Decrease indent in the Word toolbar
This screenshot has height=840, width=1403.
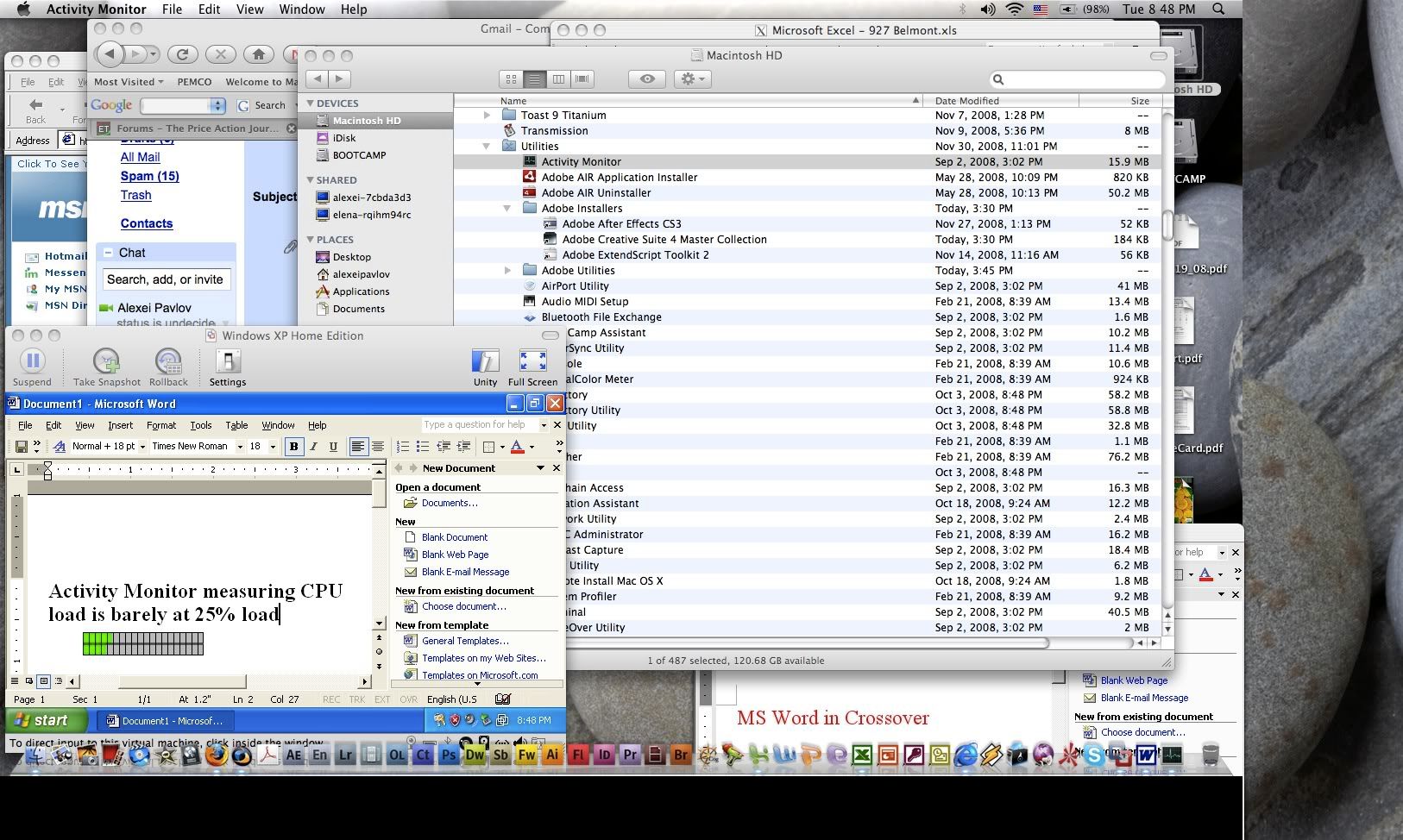point(444,446)
